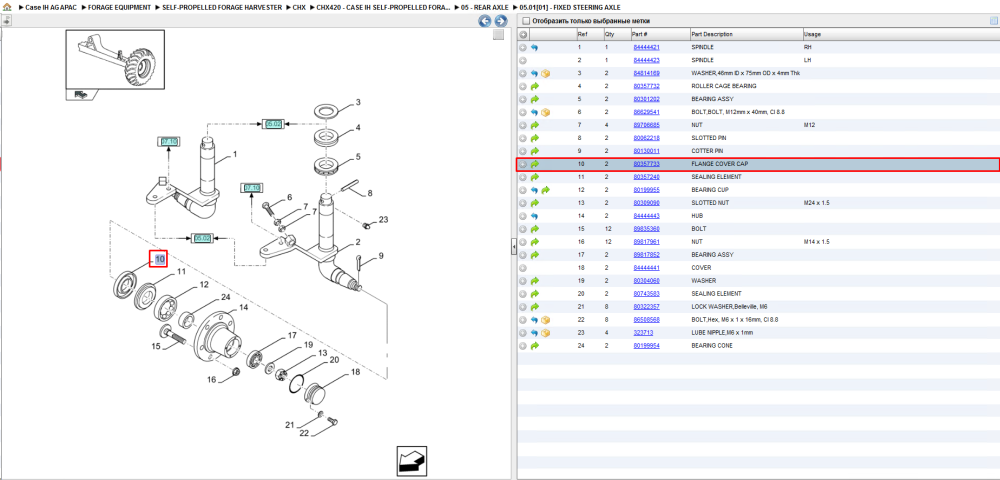Click the green arrow on BEARING CUP row
The image size is (1000, 480).
[x=545, y=190]
